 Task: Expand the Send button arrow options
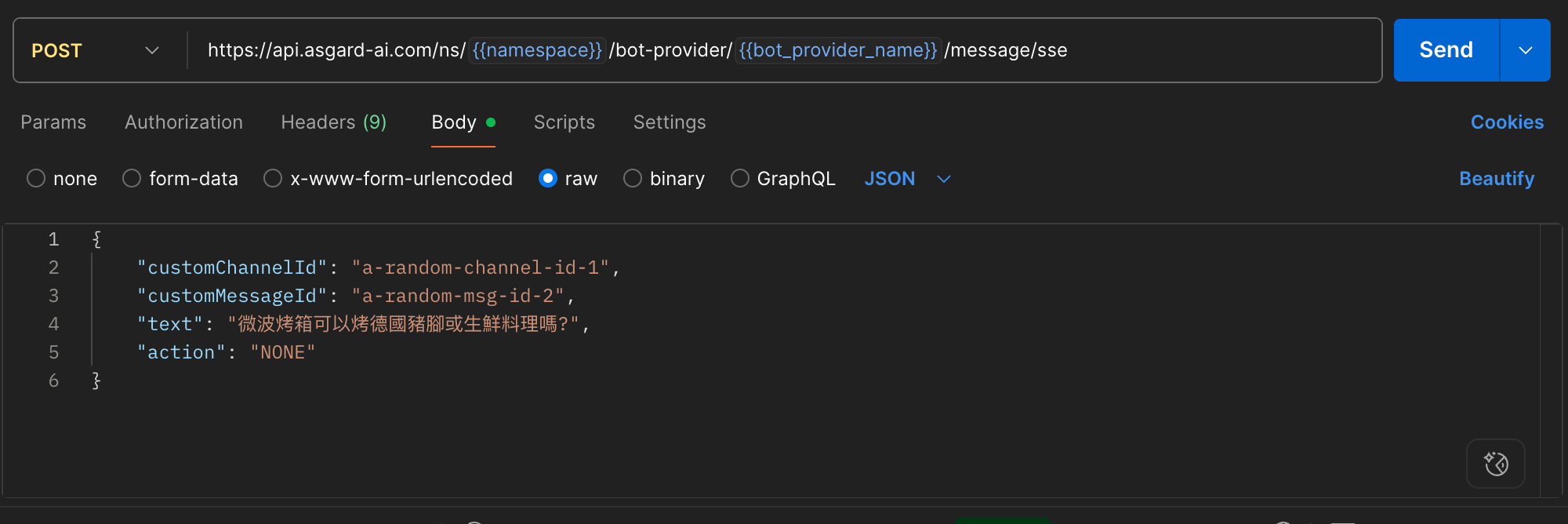[1525, 51]
